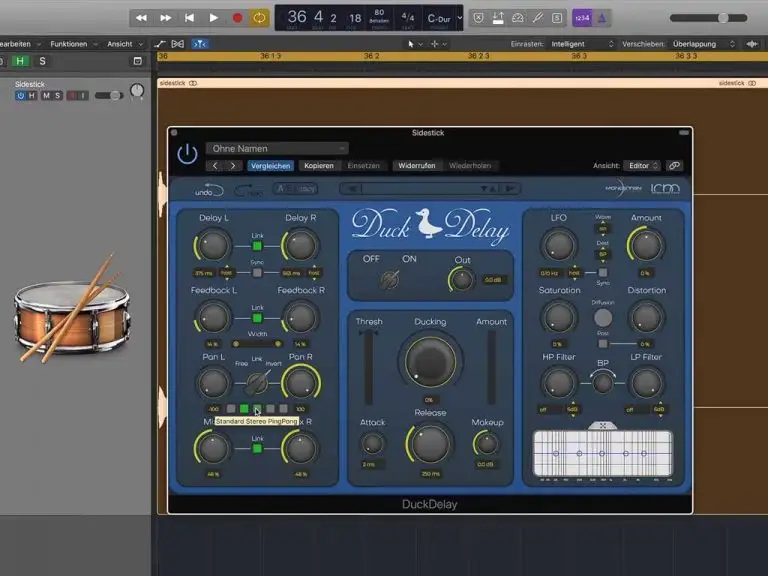Click the low latency speedometer icon
768x576 pixels.
coord(518,18)
